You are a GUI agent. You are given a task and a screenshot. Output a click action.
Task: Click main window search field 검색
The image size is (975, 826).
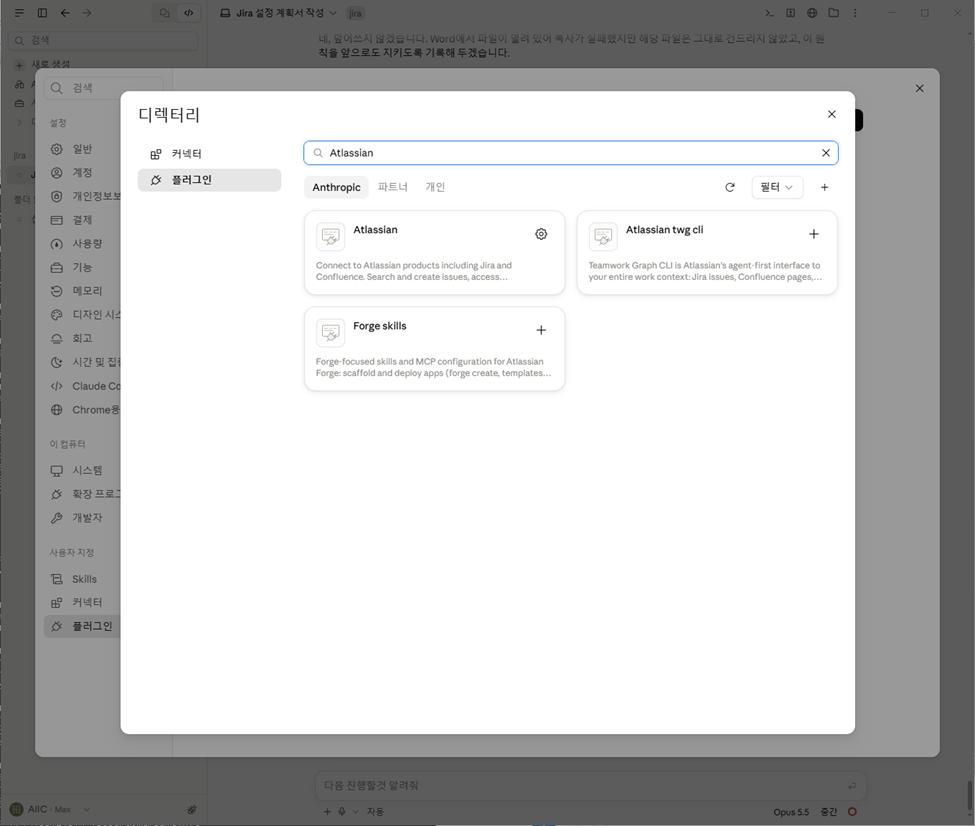[103, 40]
